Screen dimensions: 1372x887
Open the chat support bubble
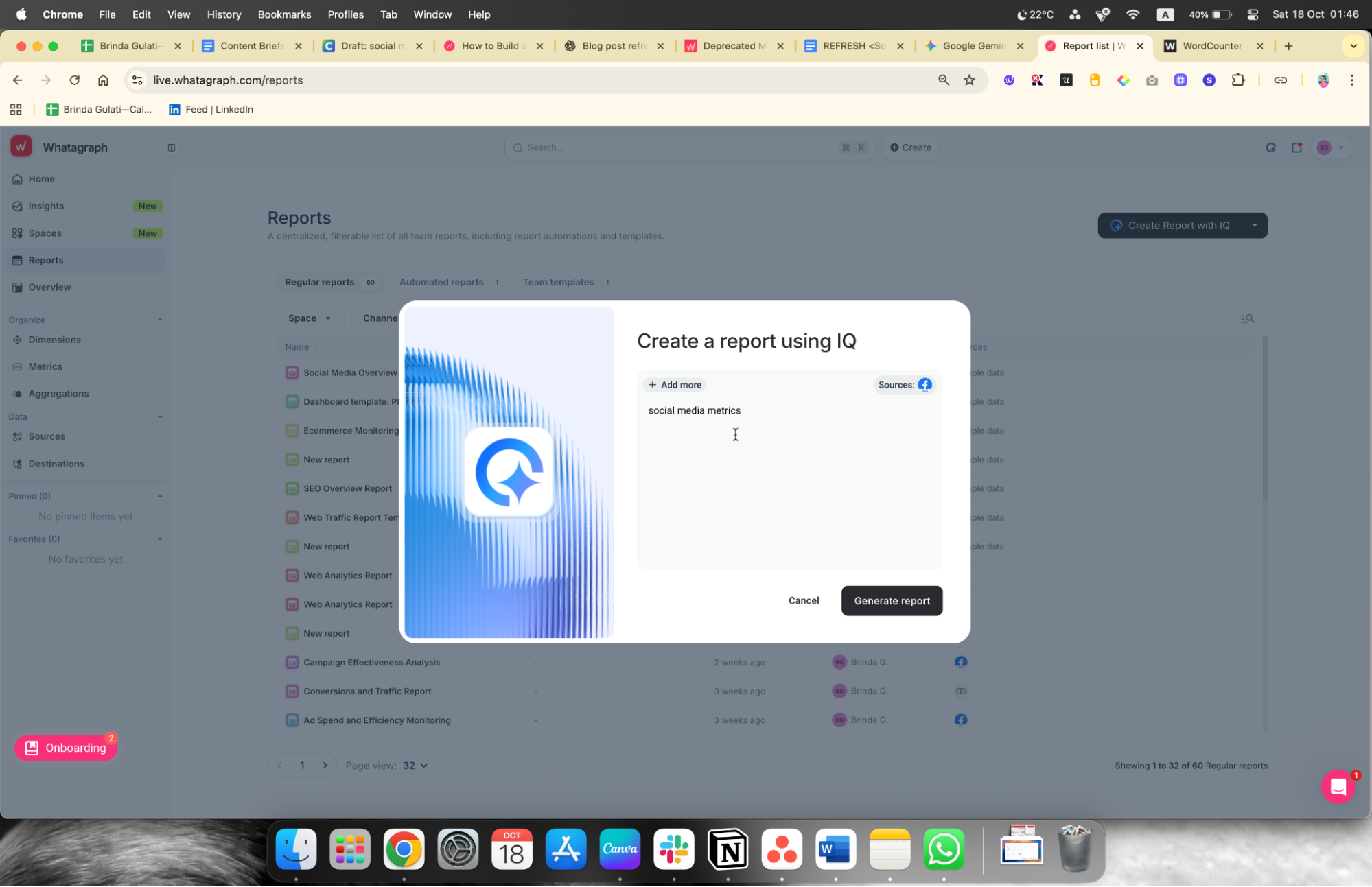1338,787
